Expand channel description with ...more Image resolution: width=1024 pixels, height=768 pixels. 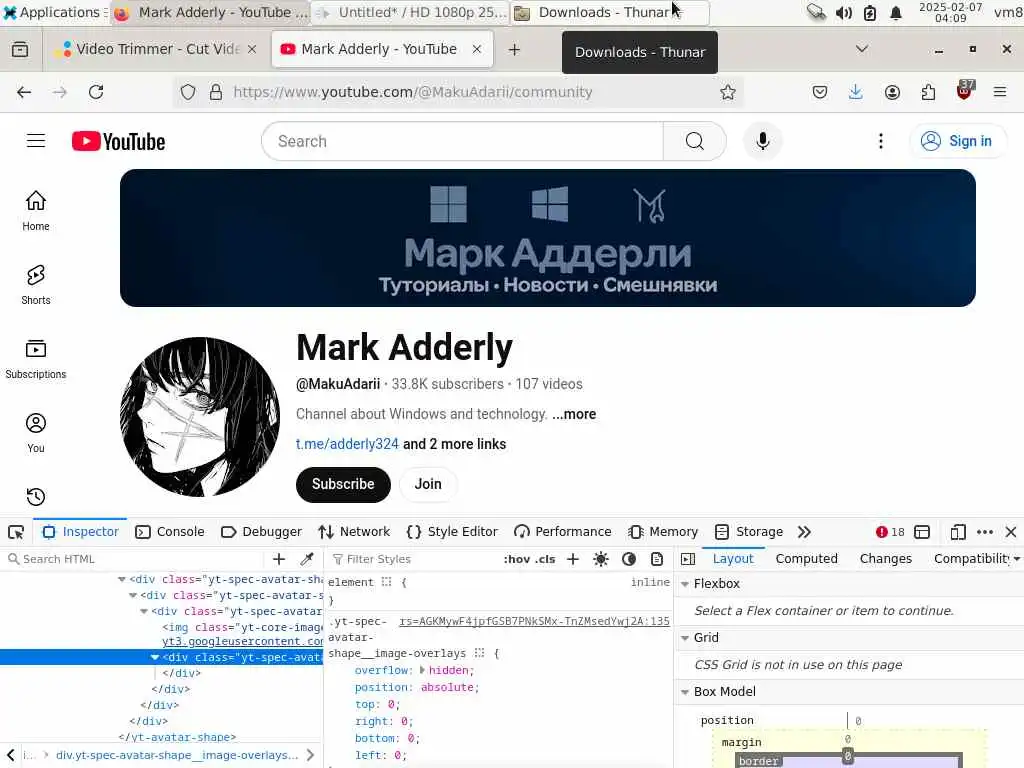pos(574,414)
